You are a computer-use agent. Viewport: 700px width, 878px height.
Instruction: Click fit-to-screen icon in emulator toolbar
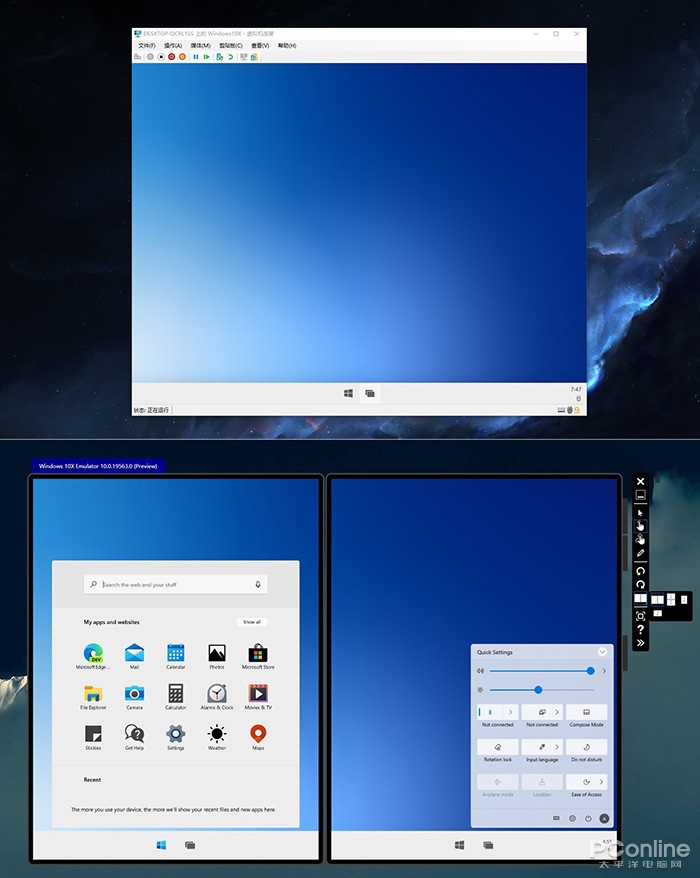tap(640, 616)
